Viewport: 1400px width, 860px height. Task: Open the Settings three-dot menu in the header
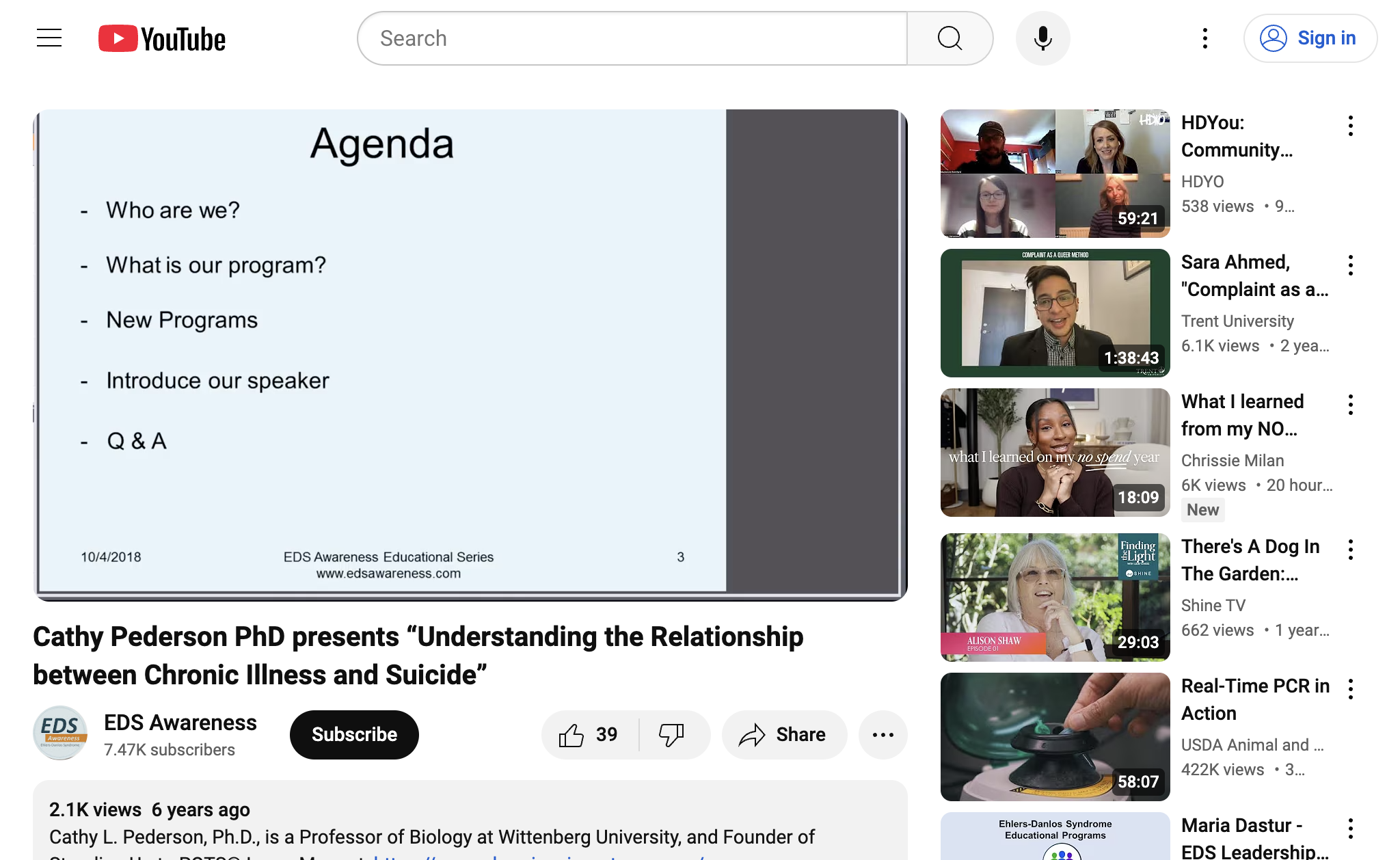coord(1205,38)
